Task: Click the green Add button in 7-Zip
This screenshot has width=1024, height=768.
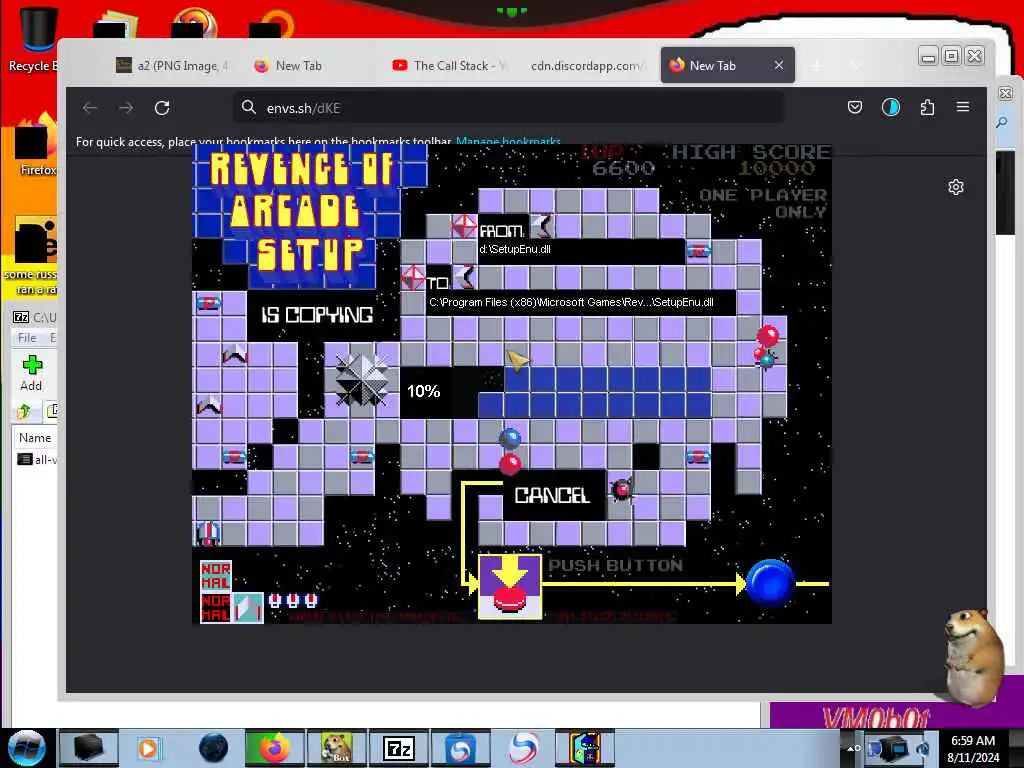Action: pos(31,373)
